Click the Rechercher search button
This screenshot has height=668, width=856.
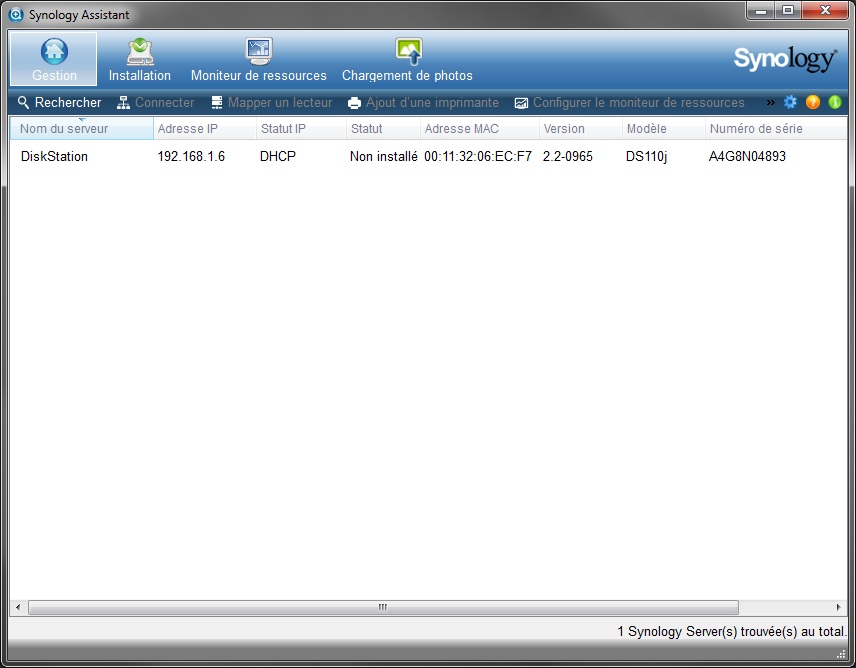60,103
